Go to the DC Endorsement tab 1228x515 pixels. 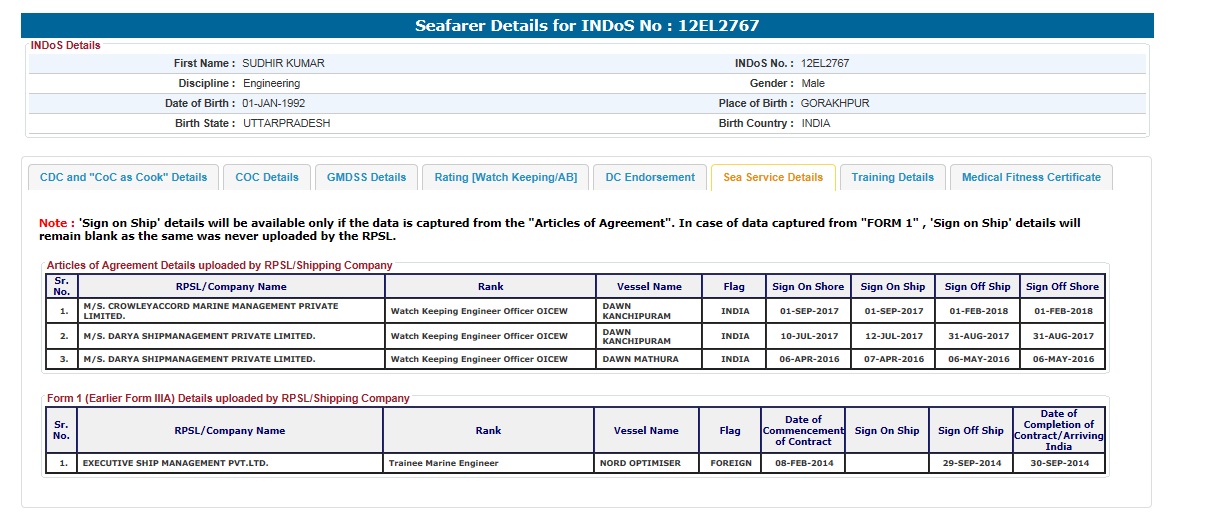point(650,177)
